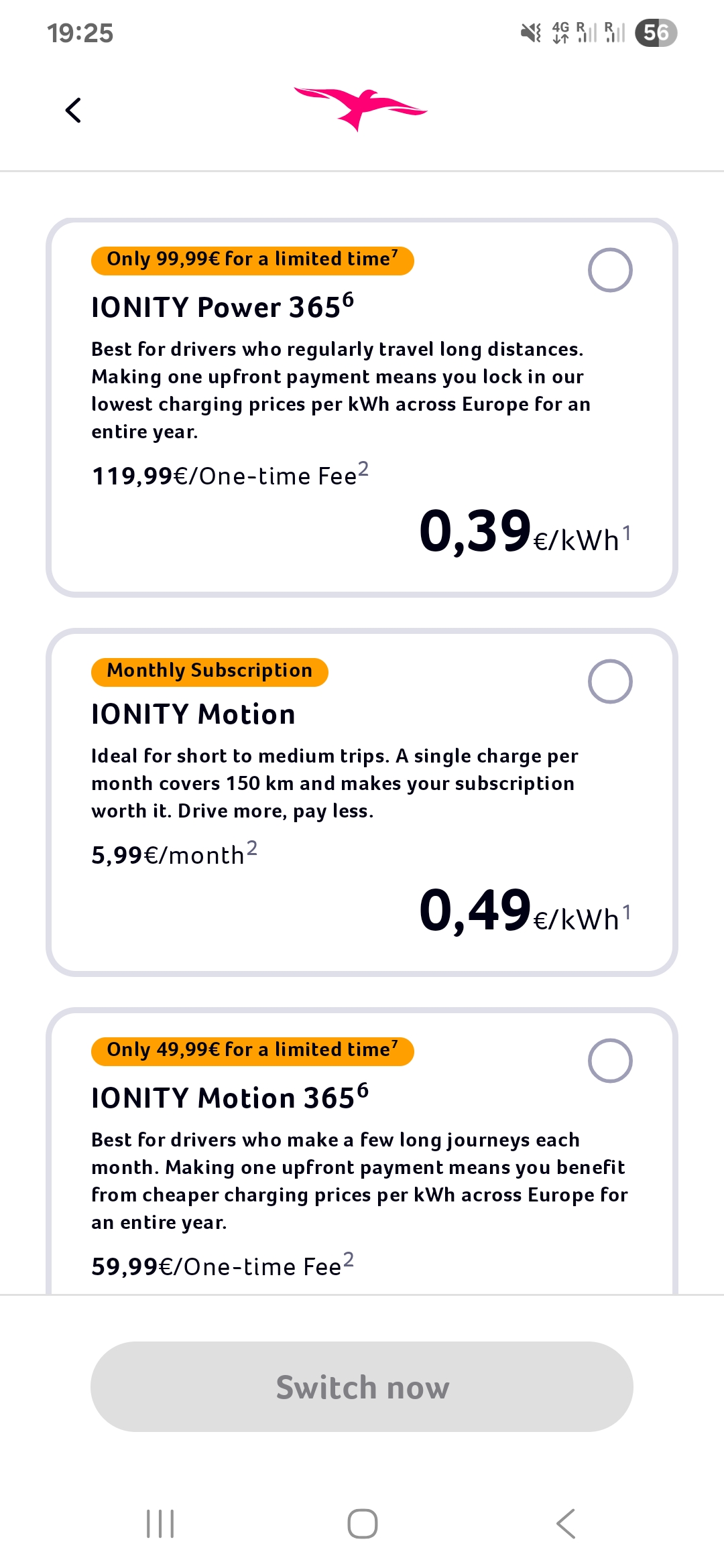The width and height of the screenshot is (724, 1568).
Task: Tap the 0,39 €/kWh price
Action: click(x=524, y=532)
